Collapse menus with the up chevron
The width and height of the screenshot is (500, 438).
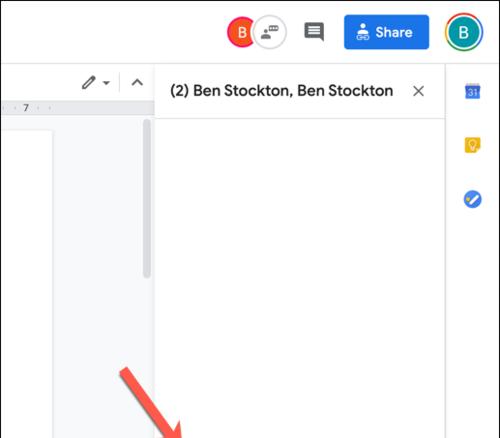(137, 82)
